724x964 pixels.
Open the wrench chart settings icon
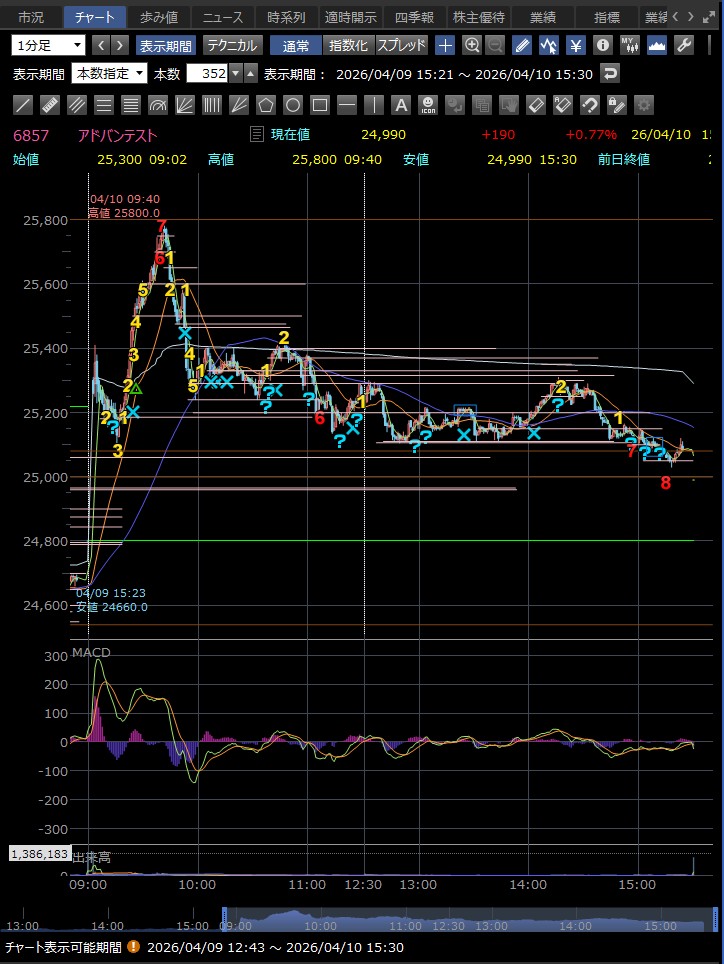click(x=685, y=45)
